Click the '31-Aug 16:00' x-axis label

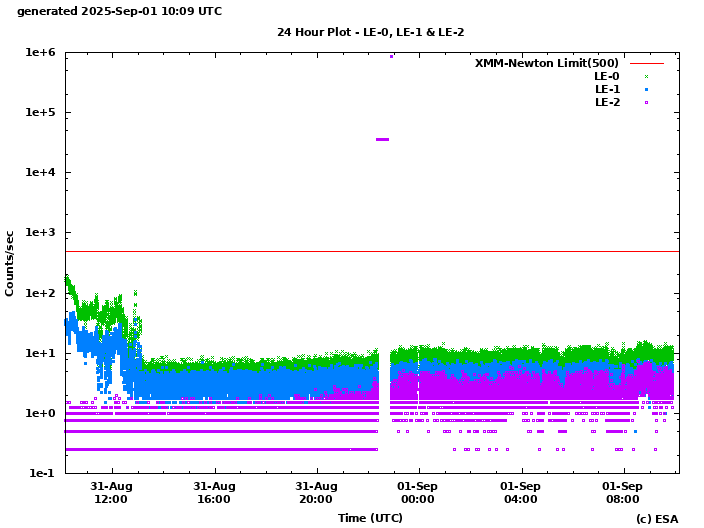(x=214, y=493)
